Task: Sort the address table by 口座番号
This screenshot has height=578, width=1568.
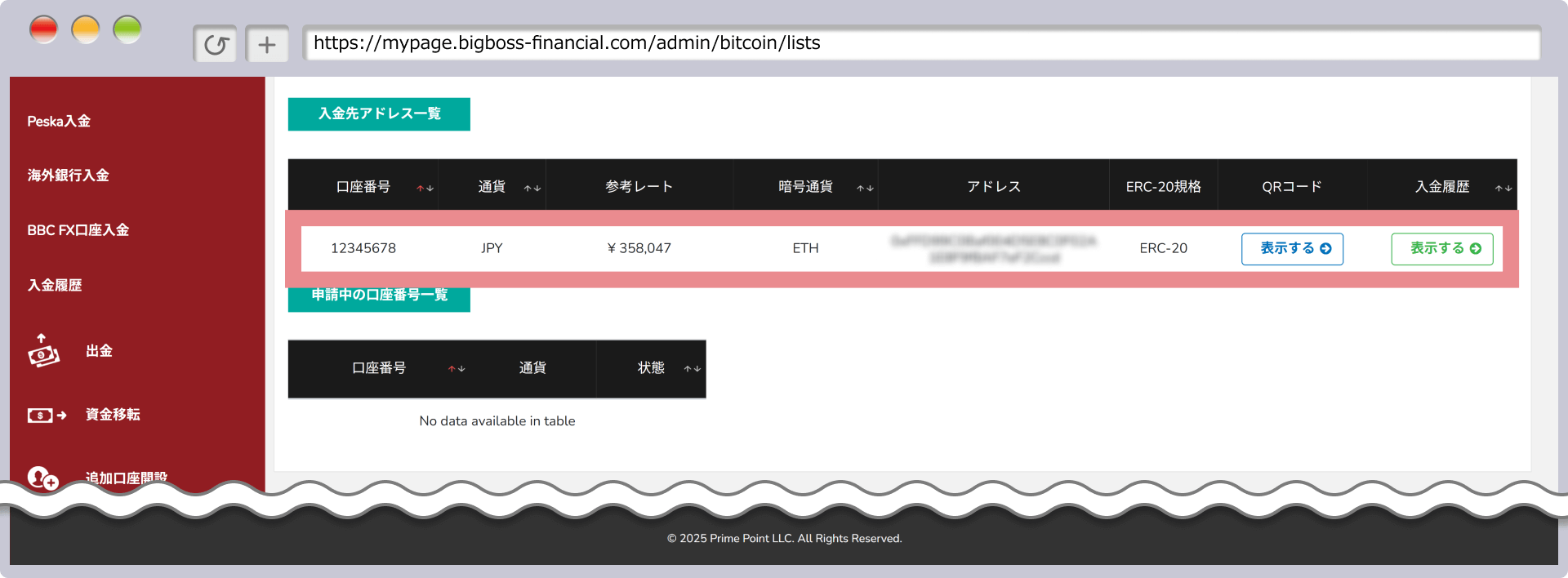Action: (x=425, y=188)
